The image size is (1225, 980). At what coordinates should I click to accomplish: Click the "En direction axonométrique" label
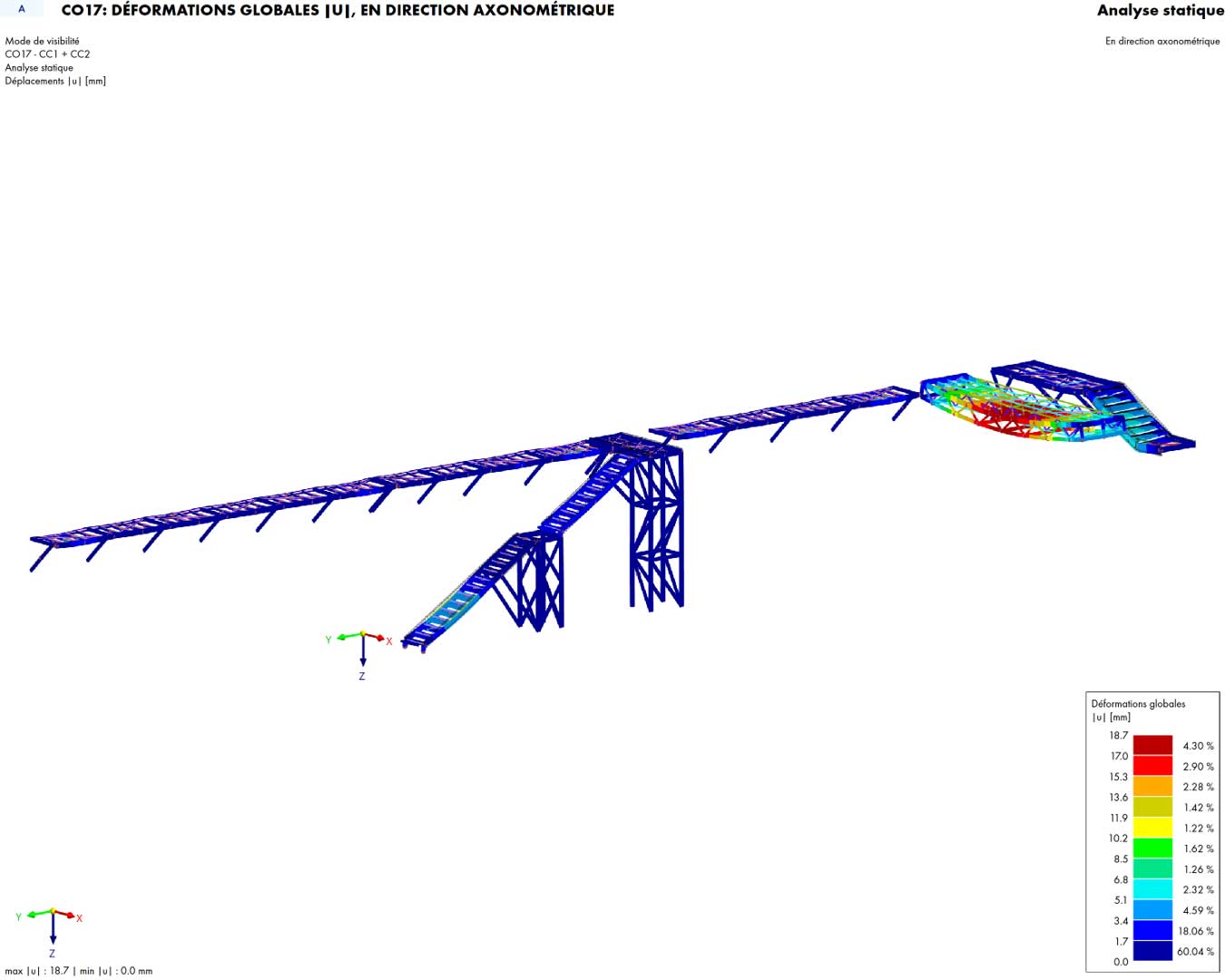pyautogui.click(x=1161, y=41)
